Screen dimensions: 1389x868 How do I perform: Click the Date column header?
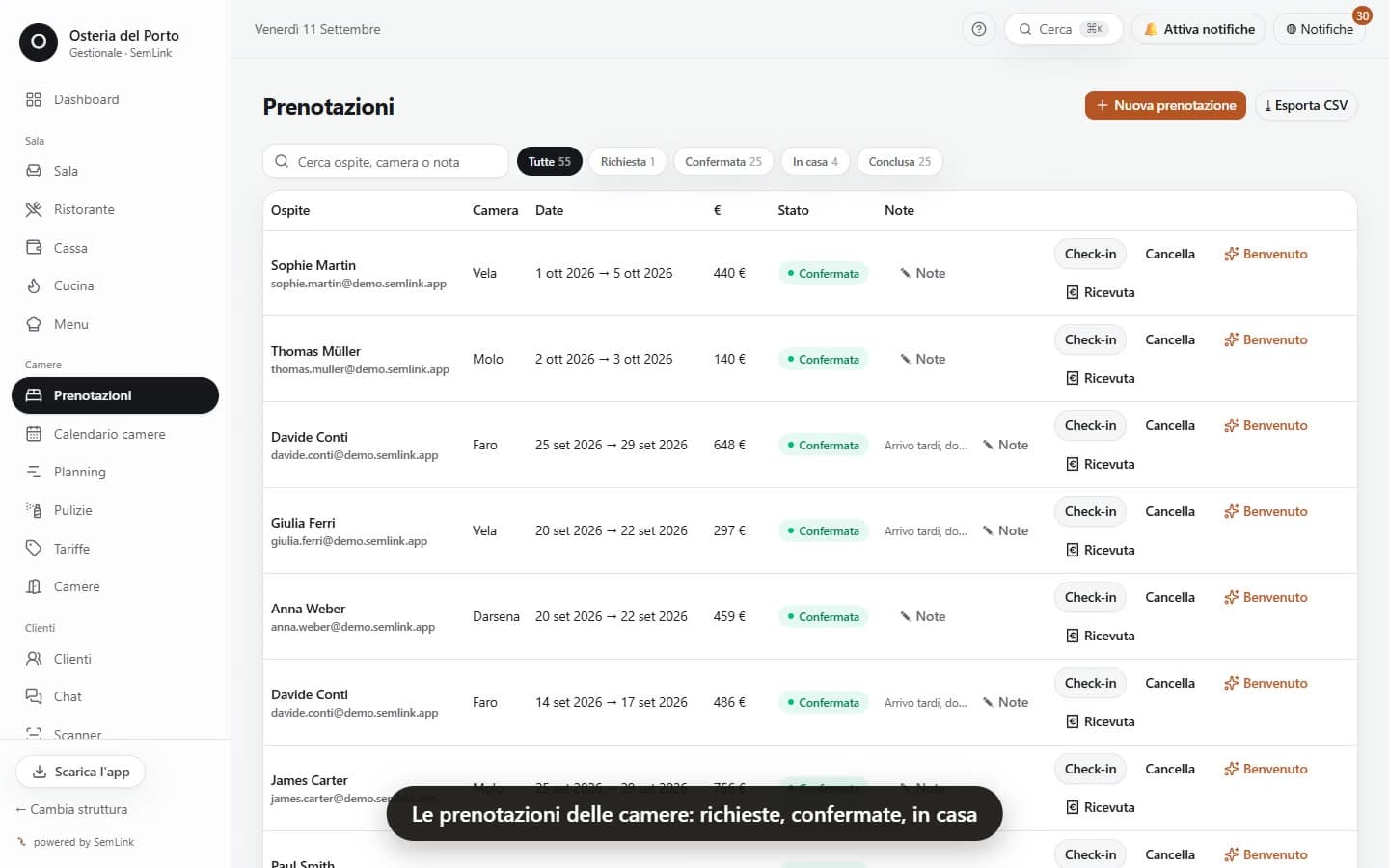click(549, 210)
